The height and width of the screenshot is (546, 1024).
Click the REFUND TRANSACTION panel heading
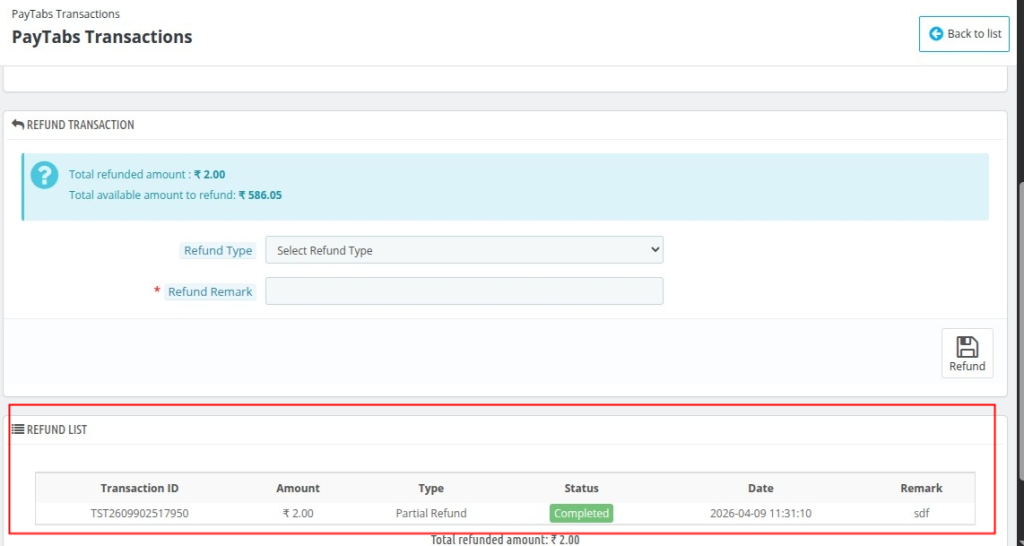tap(80, 125)
